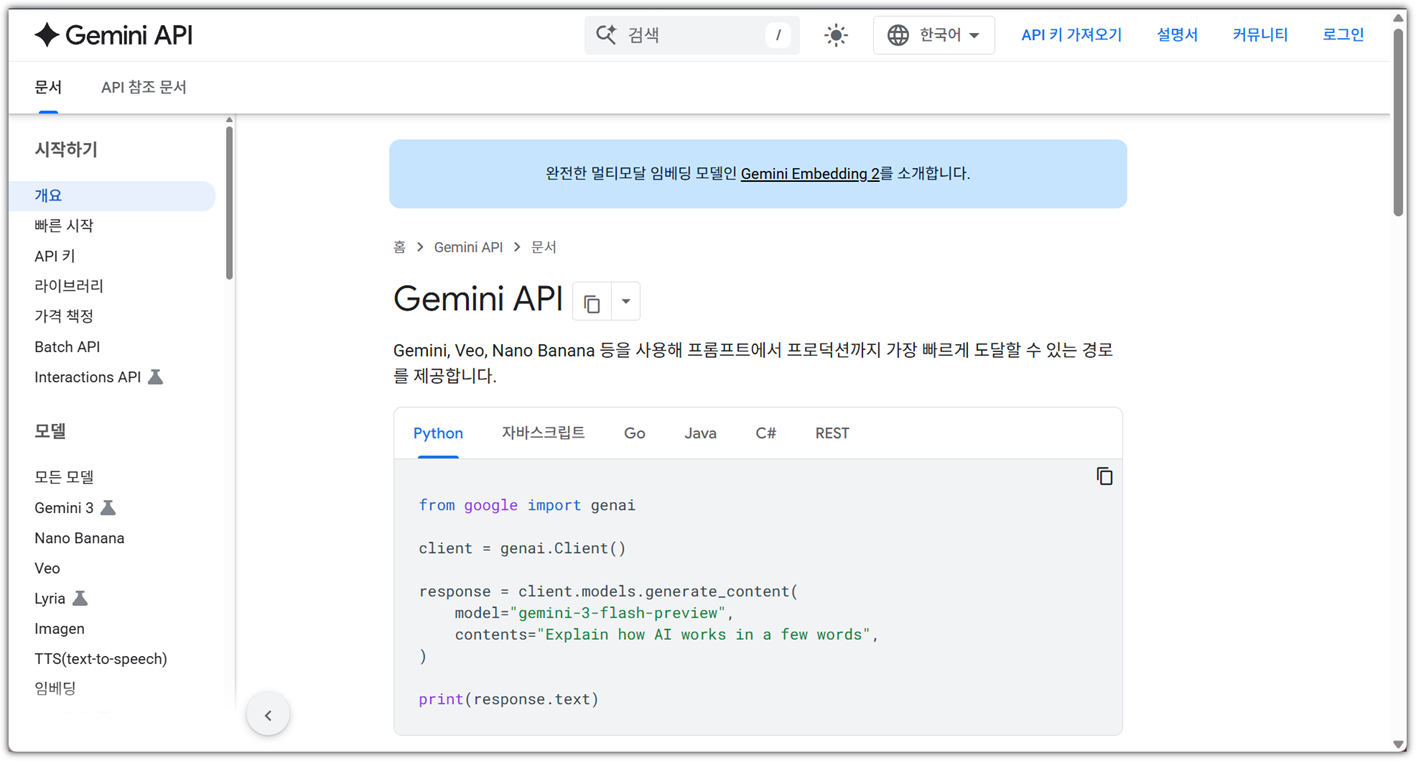Copy page using icon beside Gemini API title
The height and width of the screenshot is (761, 1416).
592,301
